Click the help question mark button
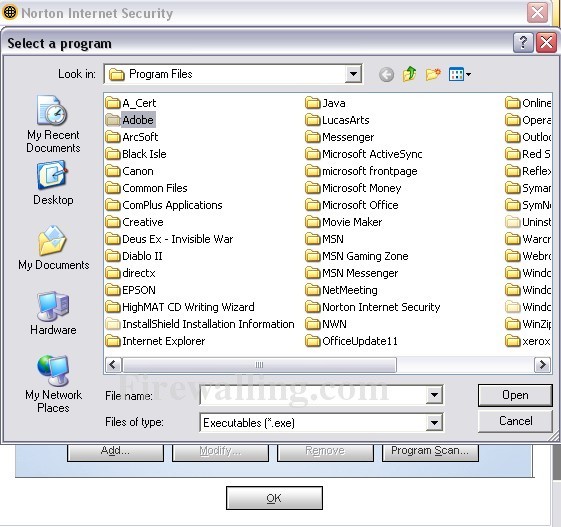 coord(523,43)
